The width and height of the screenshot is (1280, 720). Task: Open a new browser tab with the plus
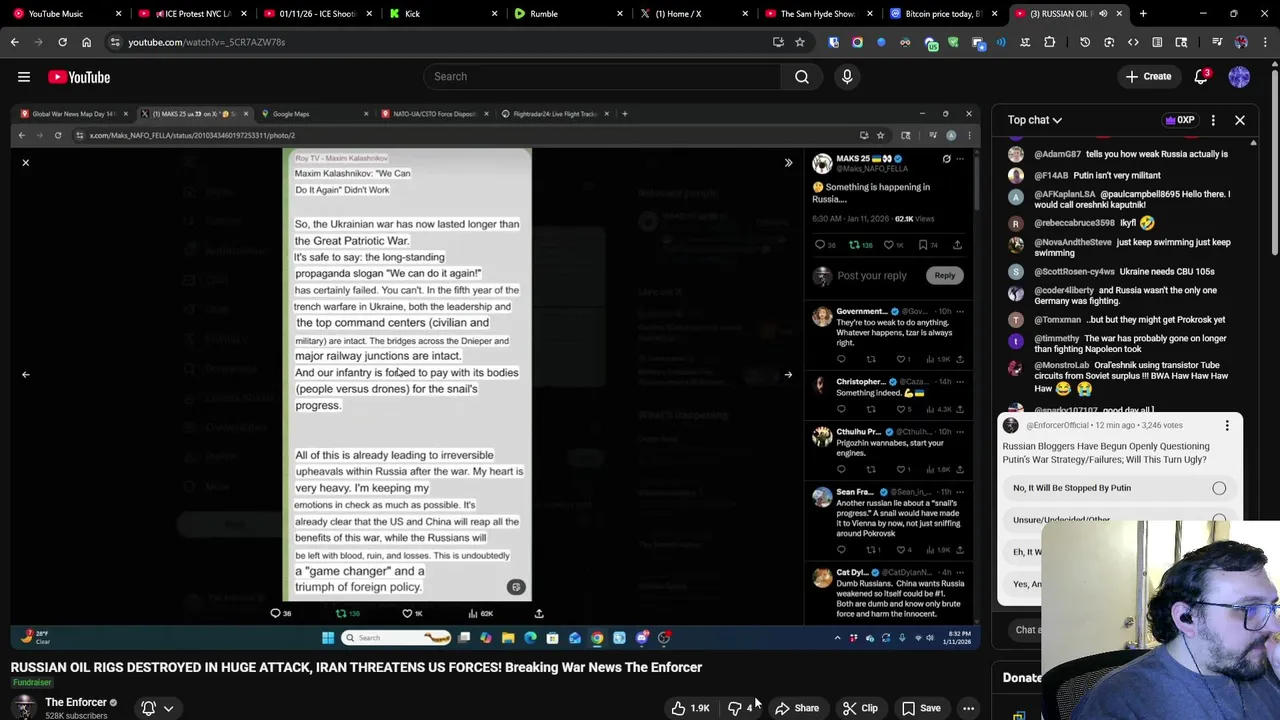point(1143,14)
